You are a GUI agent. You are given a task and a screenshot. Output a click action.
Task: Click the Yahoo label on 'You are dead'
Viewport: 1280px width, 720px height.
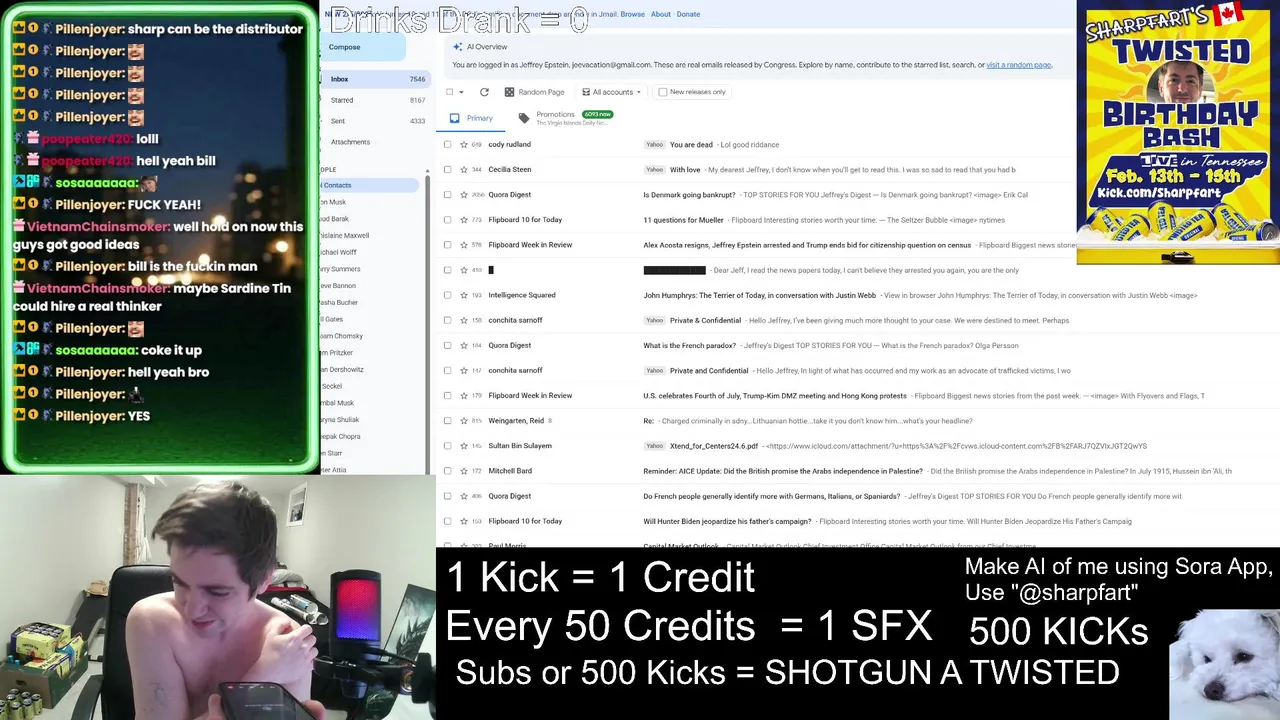654,145
